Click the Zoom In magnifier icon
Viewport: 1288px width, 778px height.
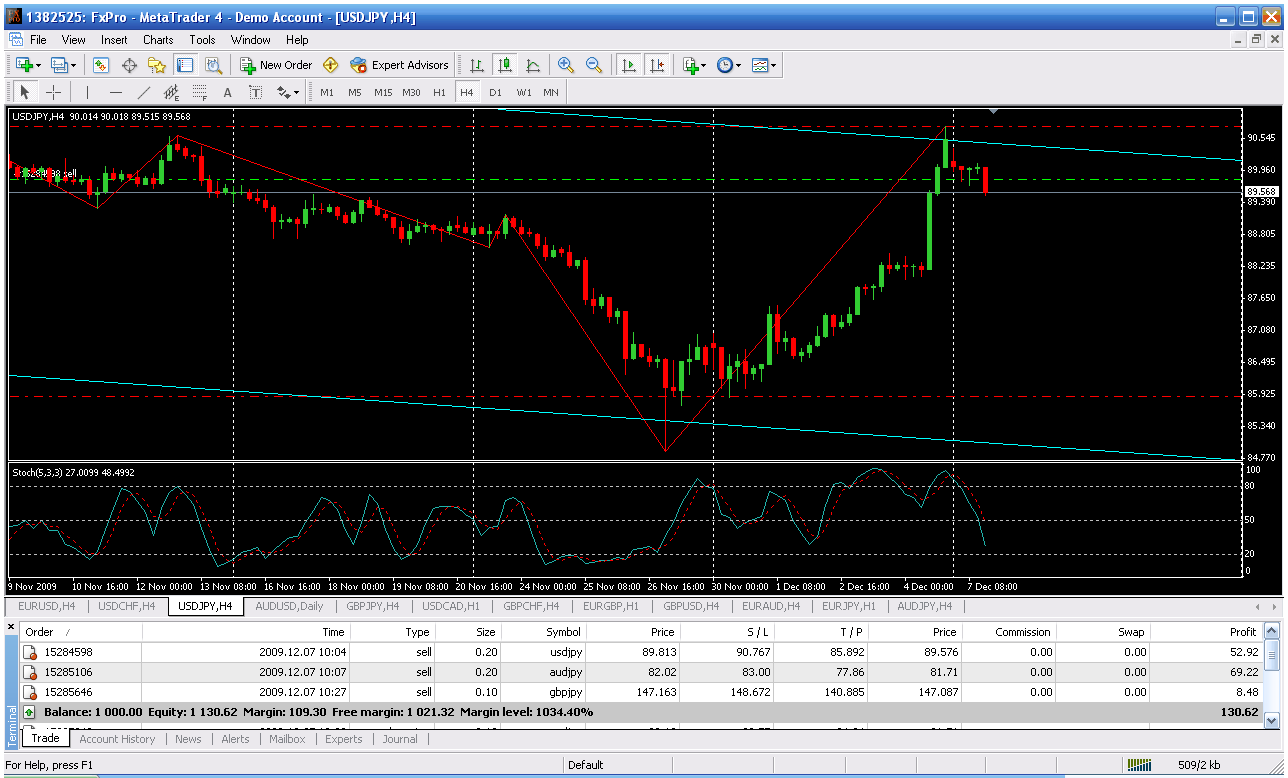pyautogui.click(x=566, y=65)
